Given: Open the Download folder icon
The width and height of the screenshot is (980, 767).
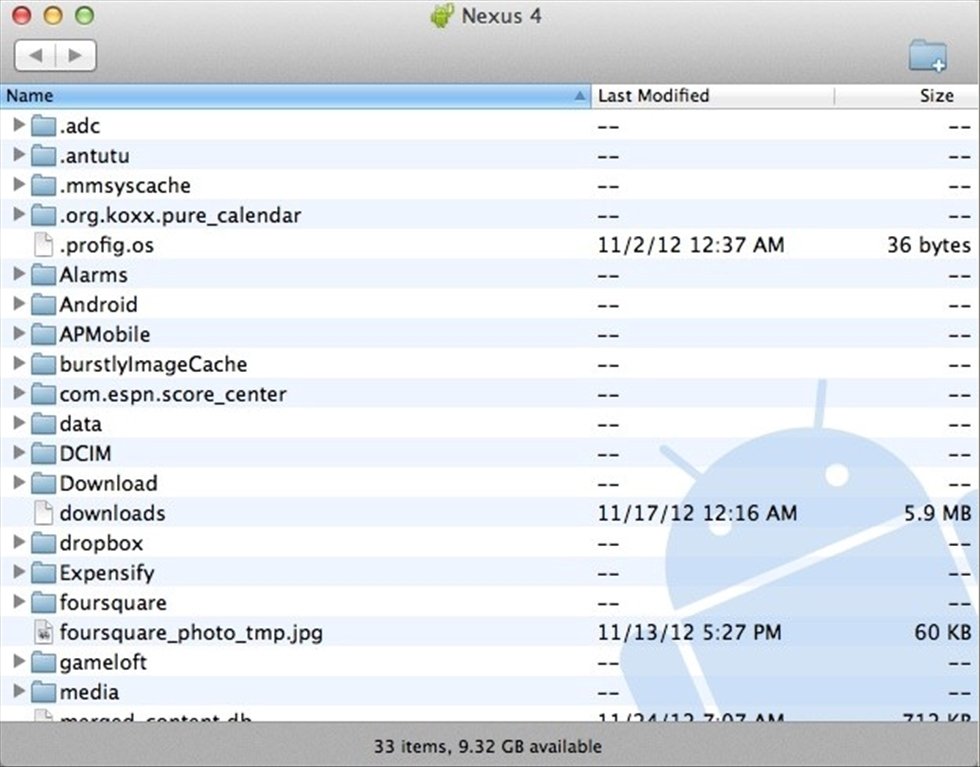Looking at the screenshot, I should tap(44, 483).
